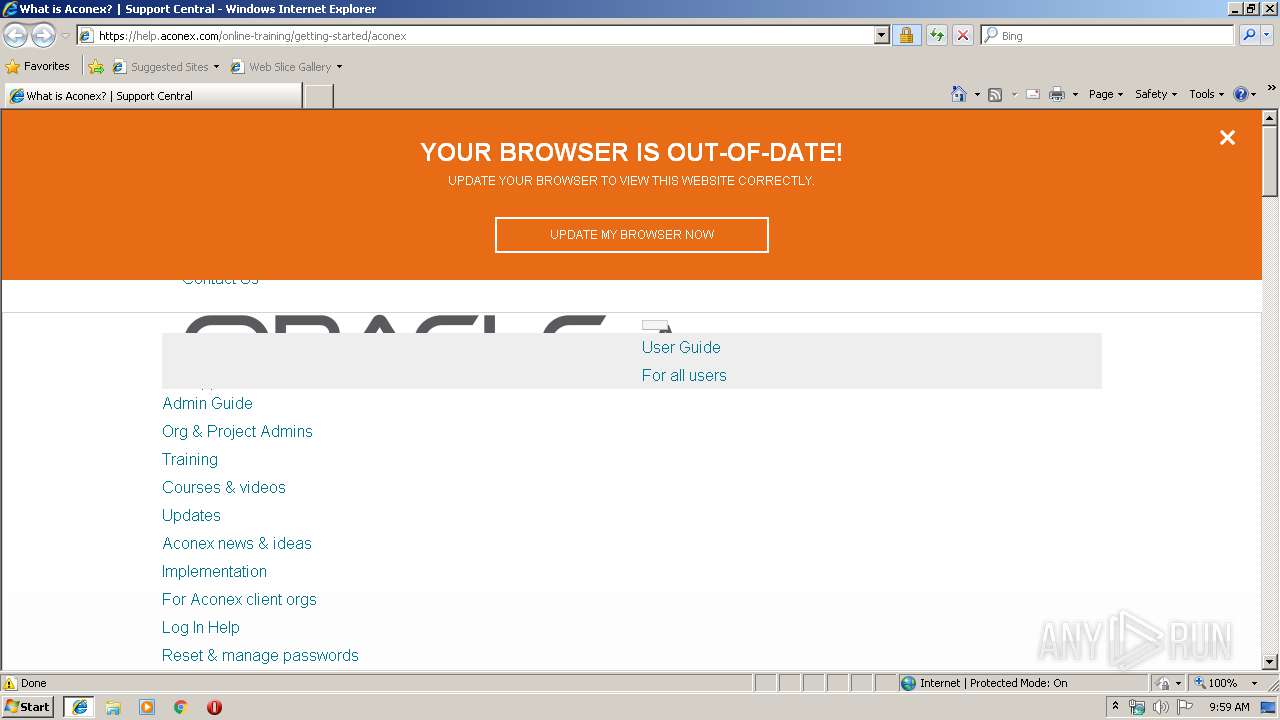1280x720 pixels.
Task: Open the Courses & videos link
Action: click(x=224, y=487)
